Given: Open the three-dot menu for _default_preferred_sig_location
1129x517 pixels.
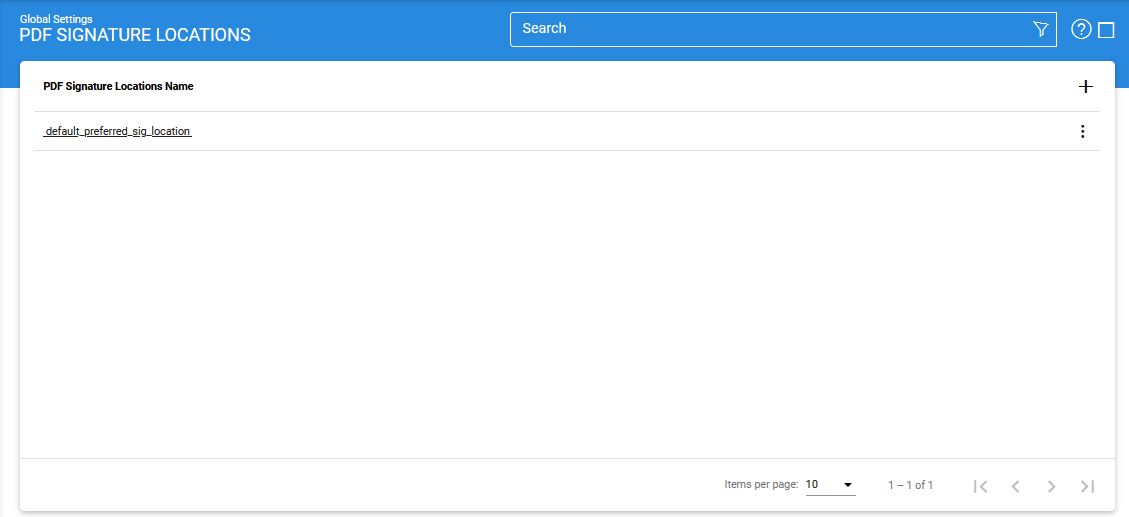Looking at the screenshot, I should (x=1082, y=131).
